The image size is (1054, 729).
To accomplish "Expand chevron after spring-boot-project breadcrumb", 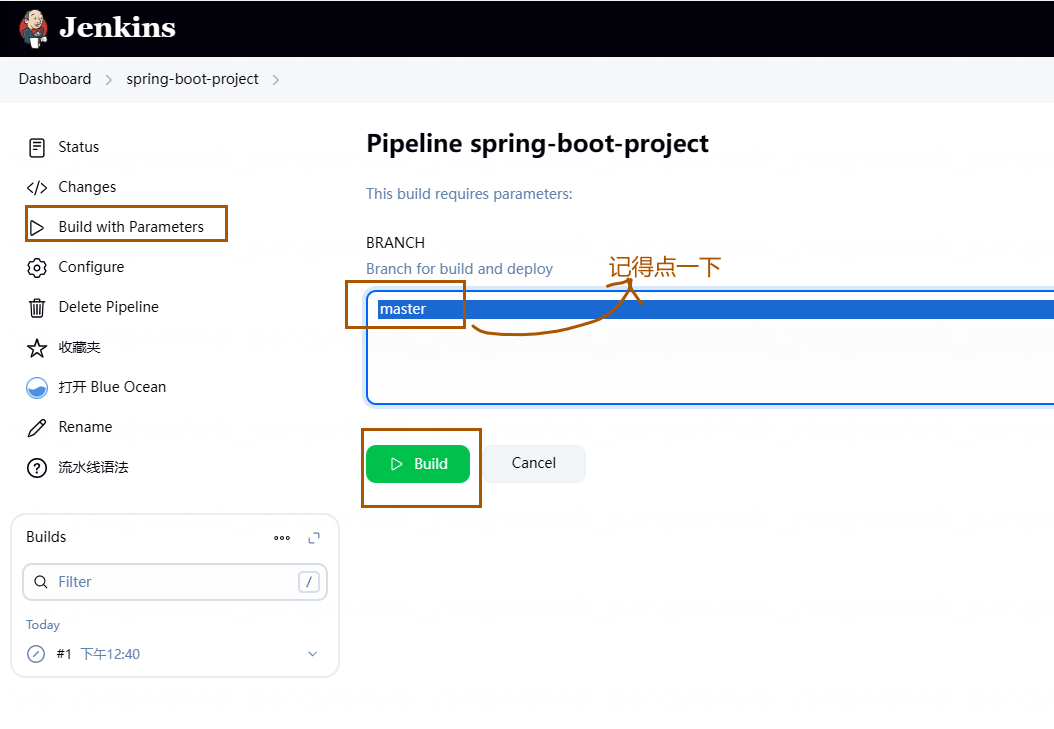I will click(x=276, y=80).
